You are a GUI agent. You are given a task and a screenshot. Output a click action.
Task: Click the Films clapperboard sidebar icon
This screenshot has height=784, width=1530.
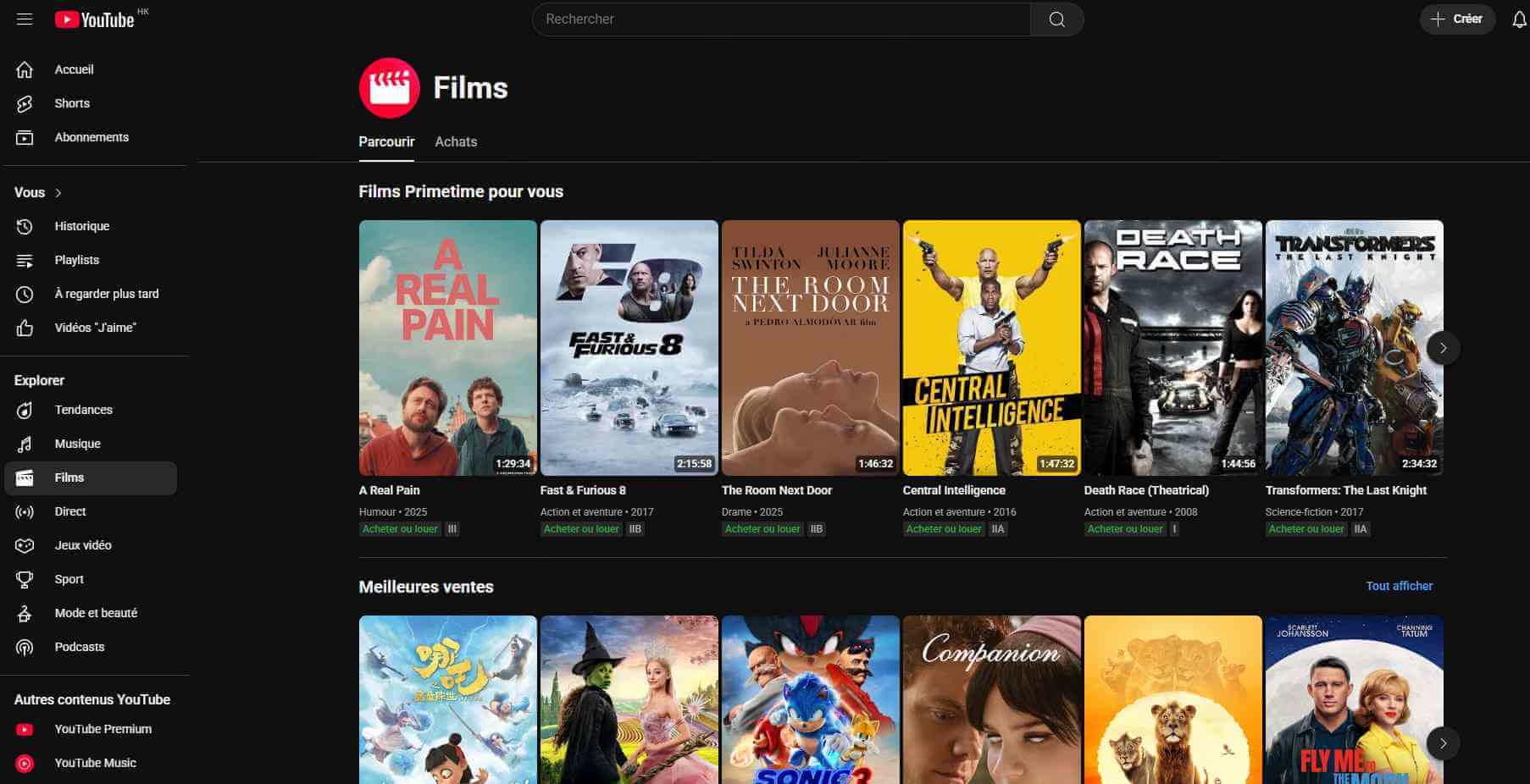[25, 478]
